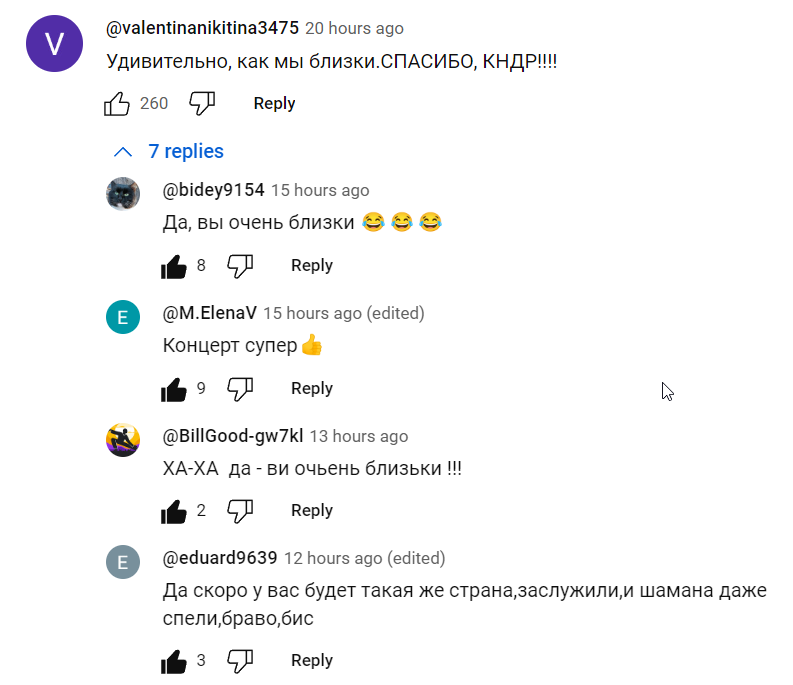Image resolution: width=793 pixels, height=685 pixels.
Task: Collapse the 7 replies thread
Action: point(186,151)
